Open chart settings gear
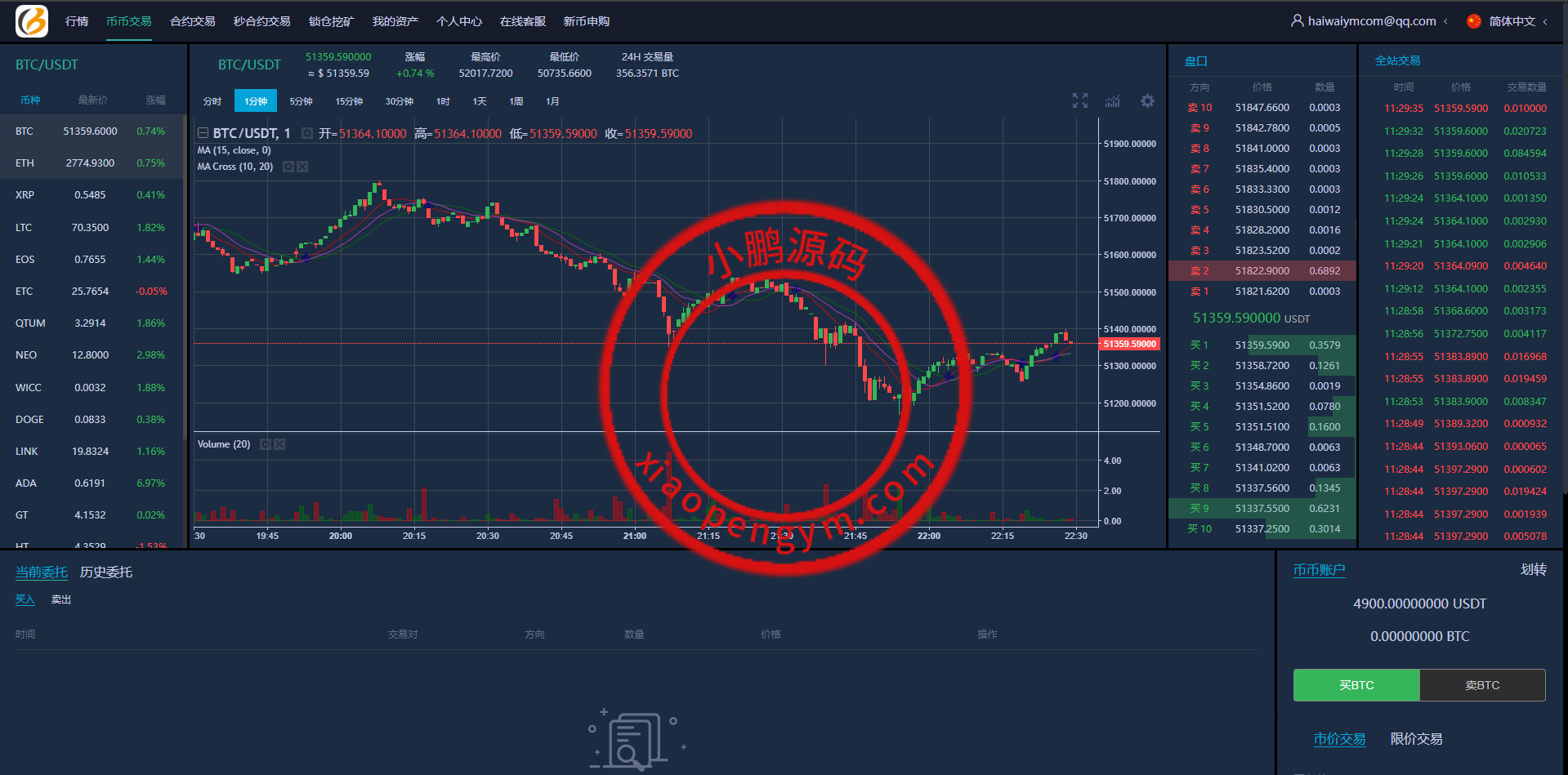 1147,100
